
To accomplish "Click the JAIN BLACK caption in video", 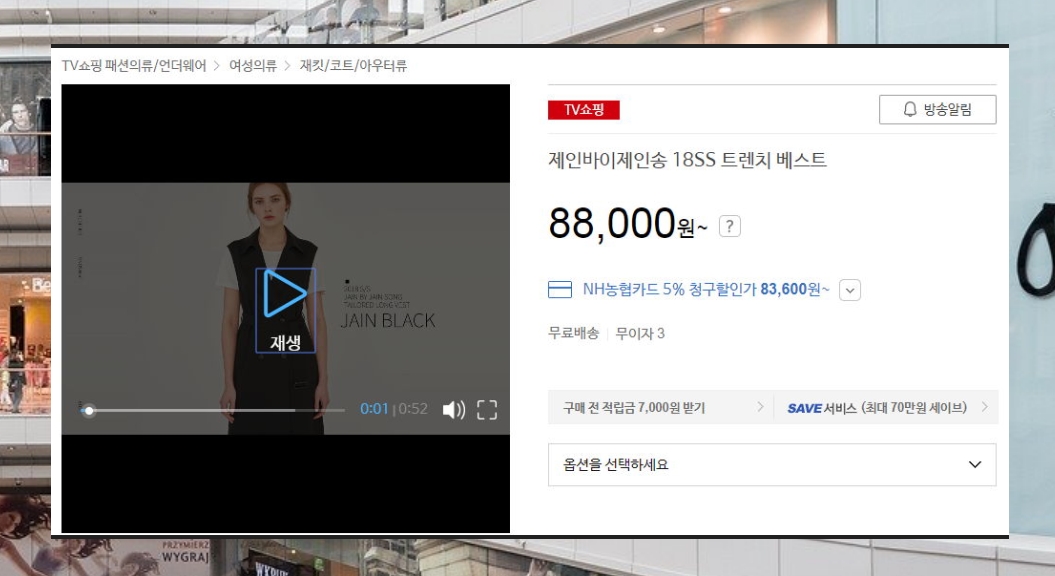I will click(x=388, y=320).
